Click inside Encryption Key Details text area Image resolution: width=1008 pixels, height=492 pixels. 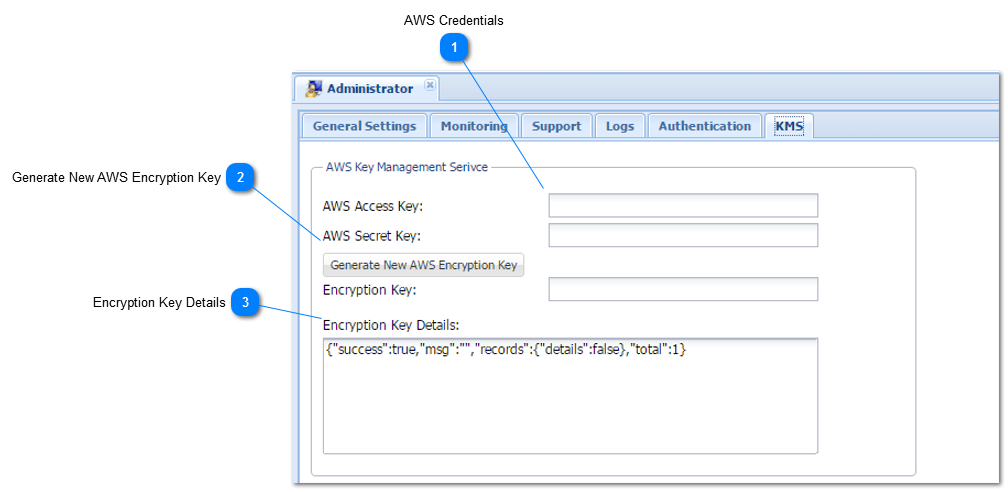(x=570, y=396)
